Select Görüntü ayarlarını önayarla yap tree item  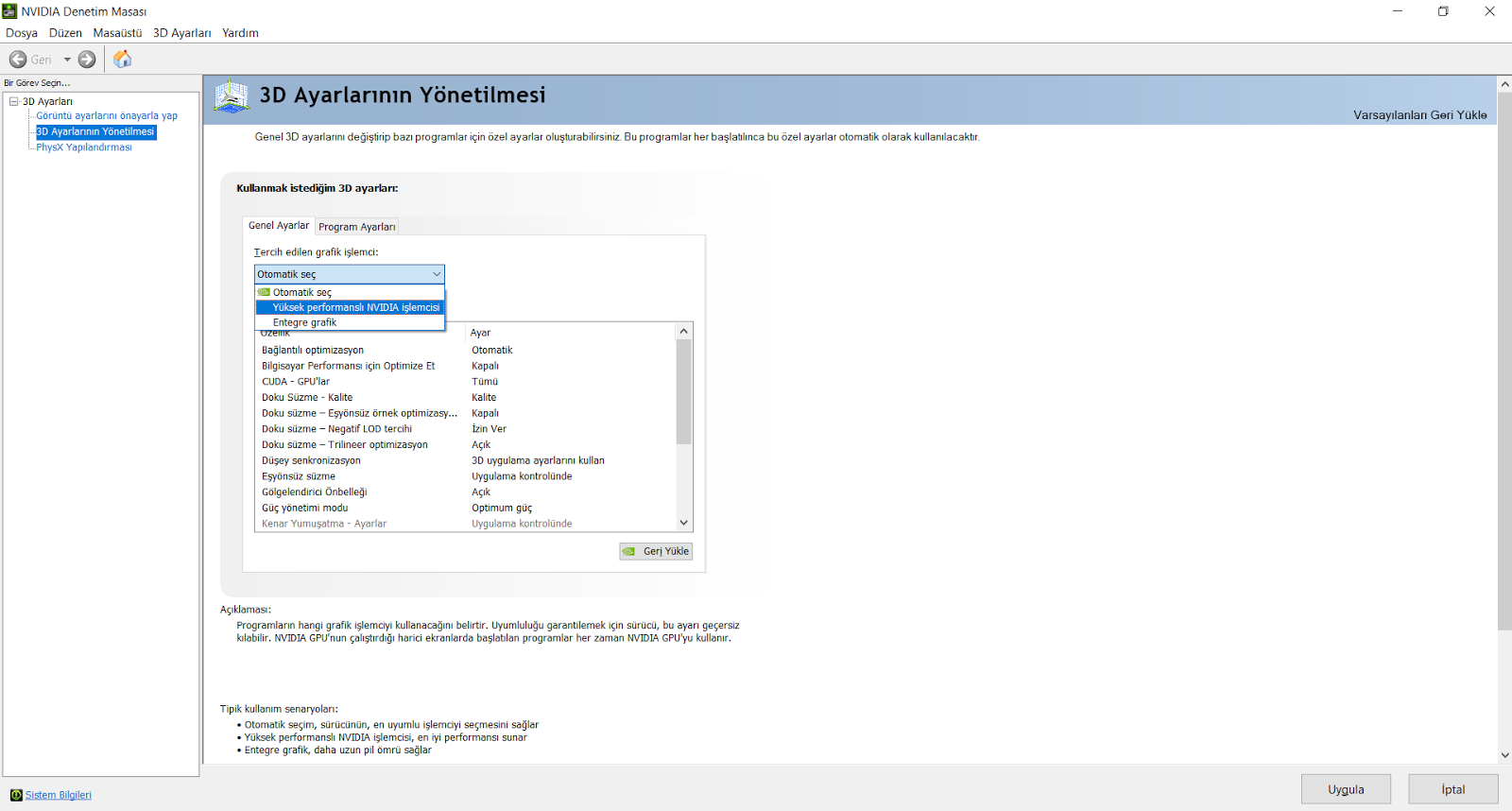point(107,116)
